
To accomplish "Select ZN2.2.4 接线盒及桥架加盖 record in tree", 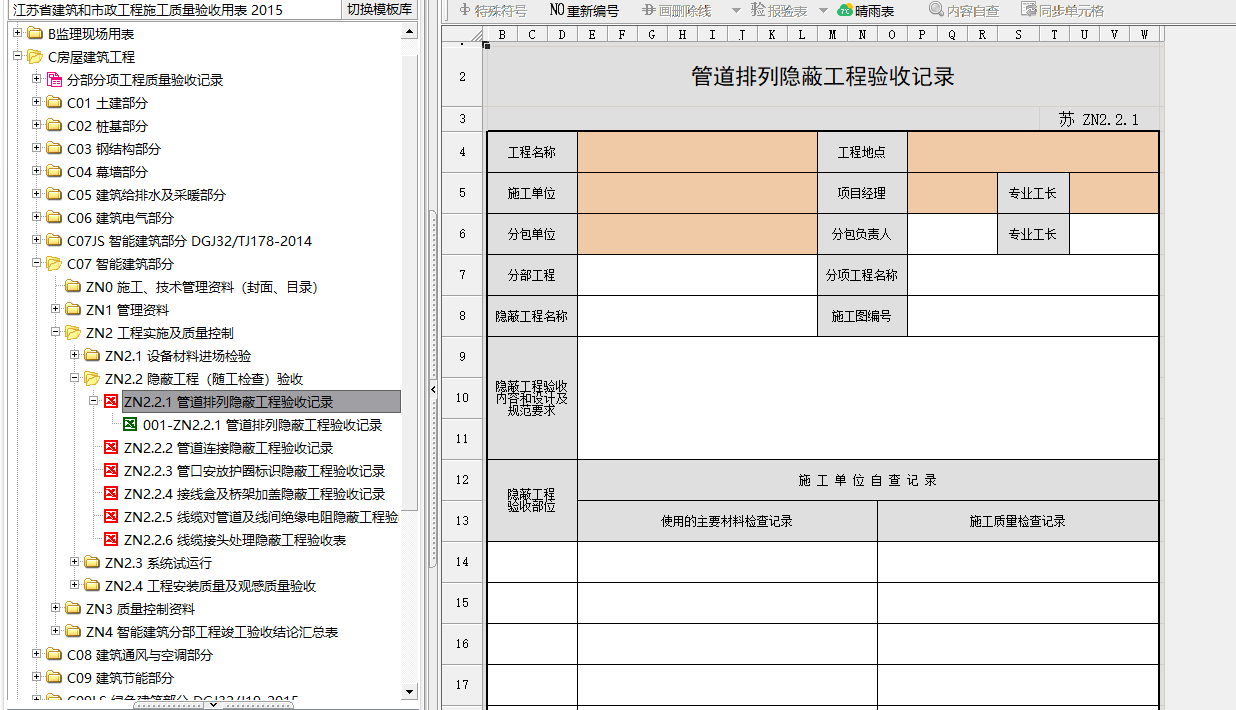I will tap(254, 494).
